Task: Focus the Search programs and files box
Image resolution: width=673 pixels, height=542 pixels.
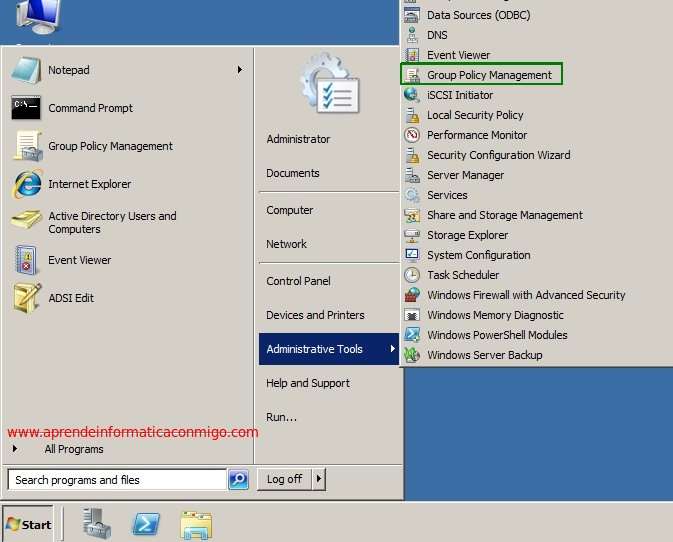Action: click(117, 479)
